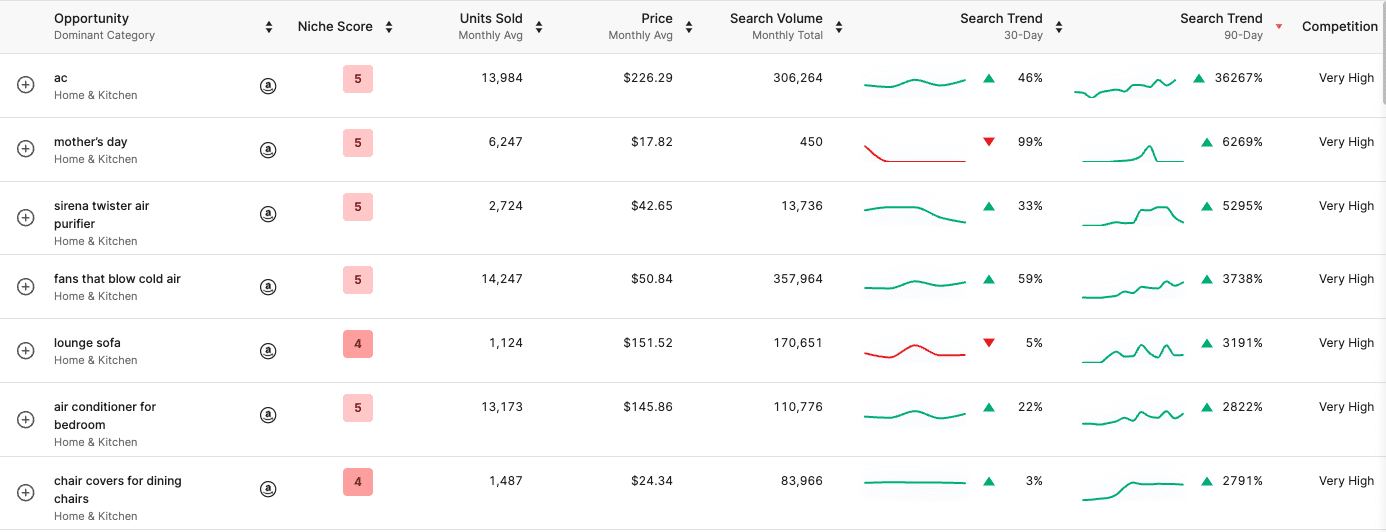Sort by Search Volume arrows
The height and width of the screenshot is (532, 1386).
[839, 27]
